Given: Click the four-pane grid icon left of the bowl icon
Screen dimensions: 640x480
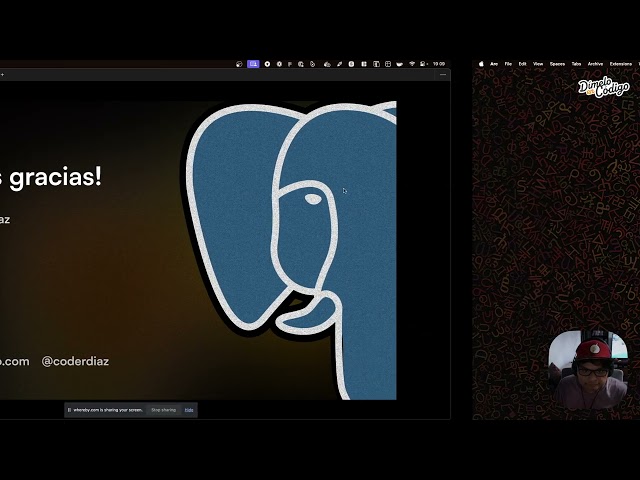Looking at the screenshot, I should point(388,64).
